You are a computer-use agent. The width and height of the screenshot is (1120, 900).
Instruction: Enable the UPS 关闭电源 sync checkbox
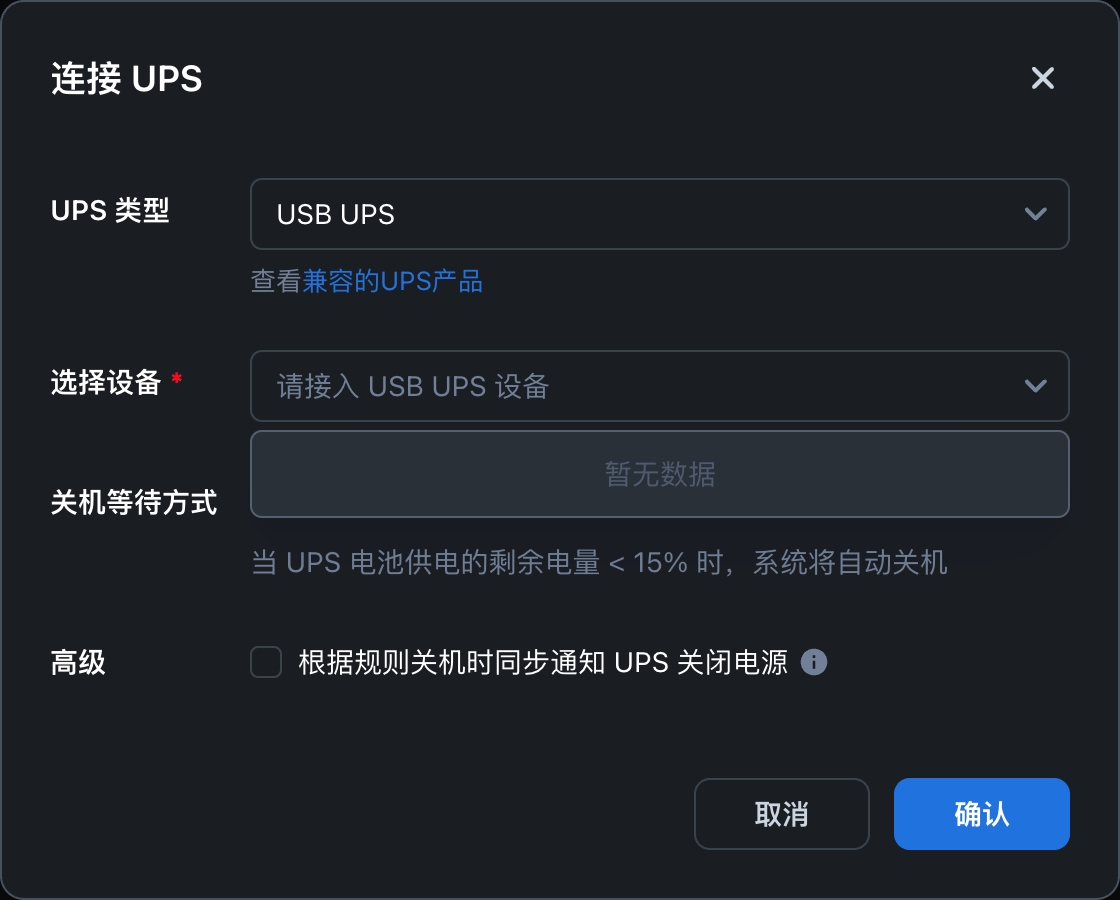[266, 662]
